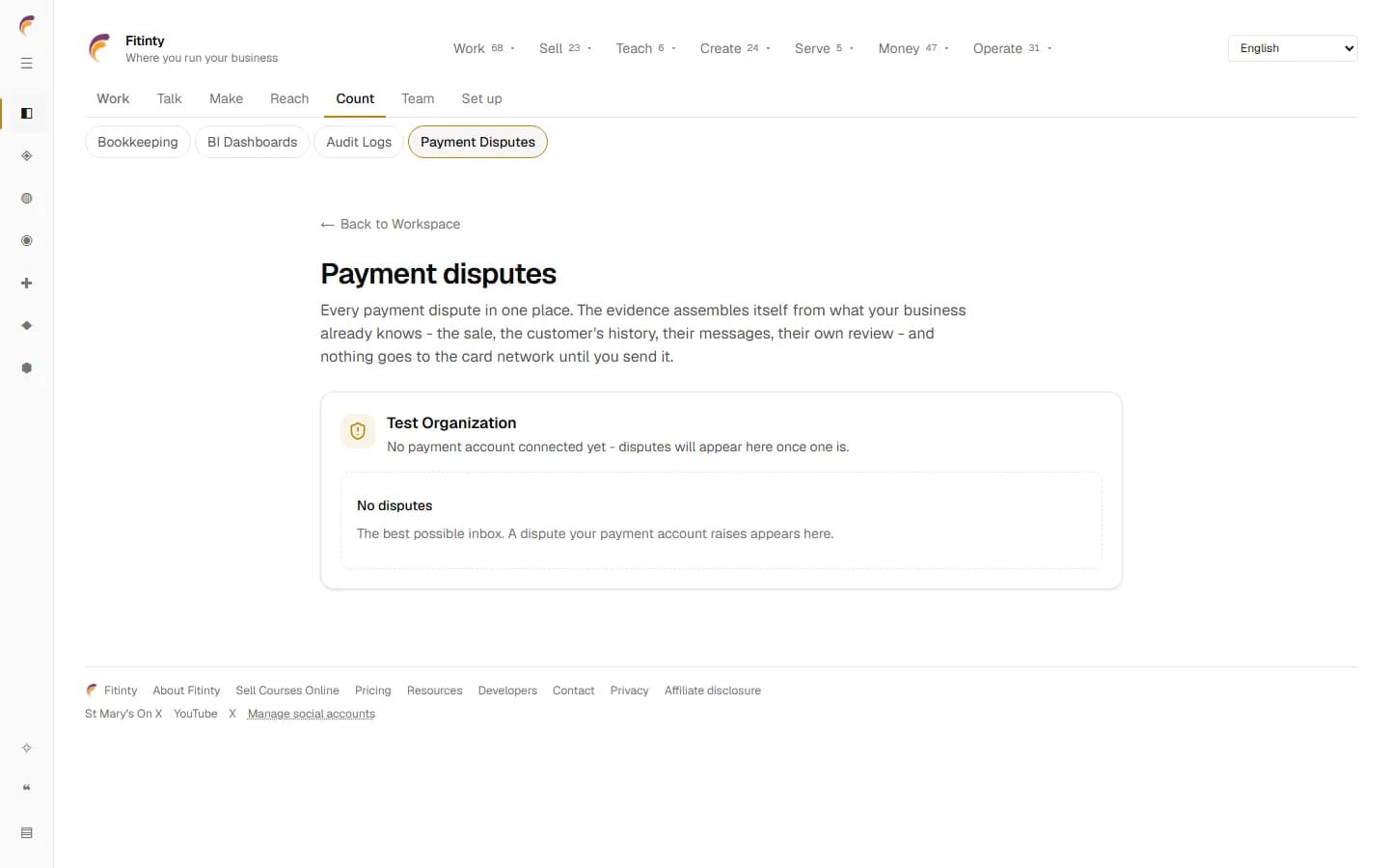This screenshot has height=868, width=1389.
Task: Click the Test Organization title
Action: [451, 422]
